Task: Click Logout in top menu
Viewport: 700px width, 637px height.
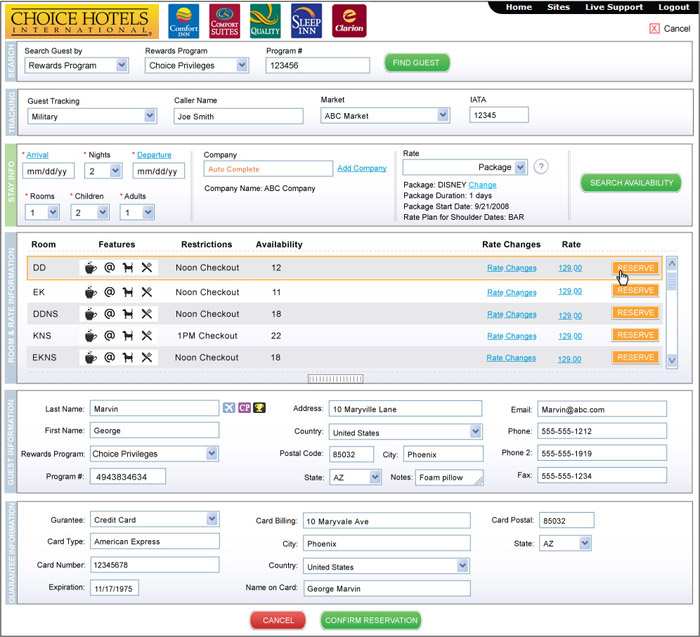Action: [x=674, y=7]
